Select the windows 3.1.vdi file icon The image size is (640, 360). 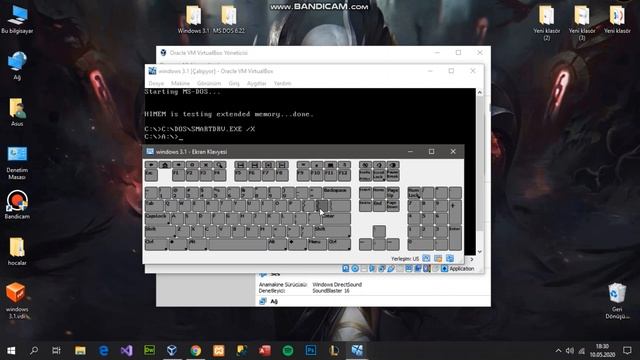point(17,300)
